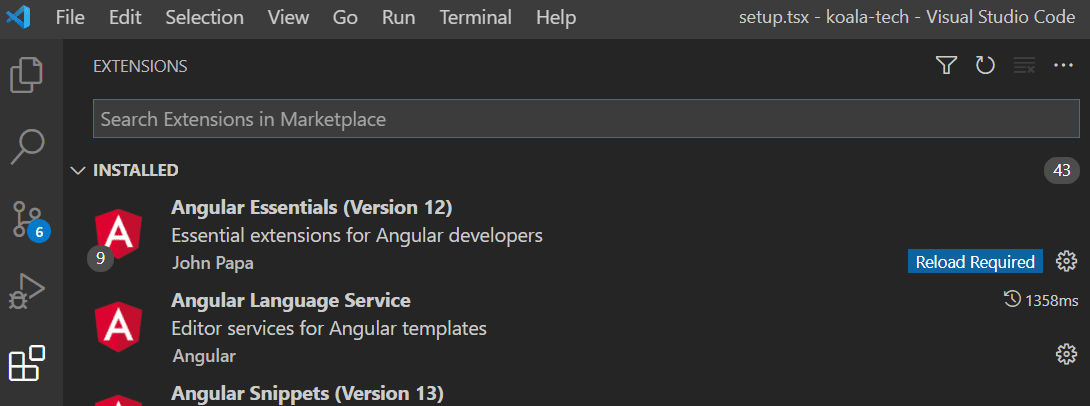The width and height of the screenshot is (1090, 406).
Task: Open the File menu
Action: [70, 18]
